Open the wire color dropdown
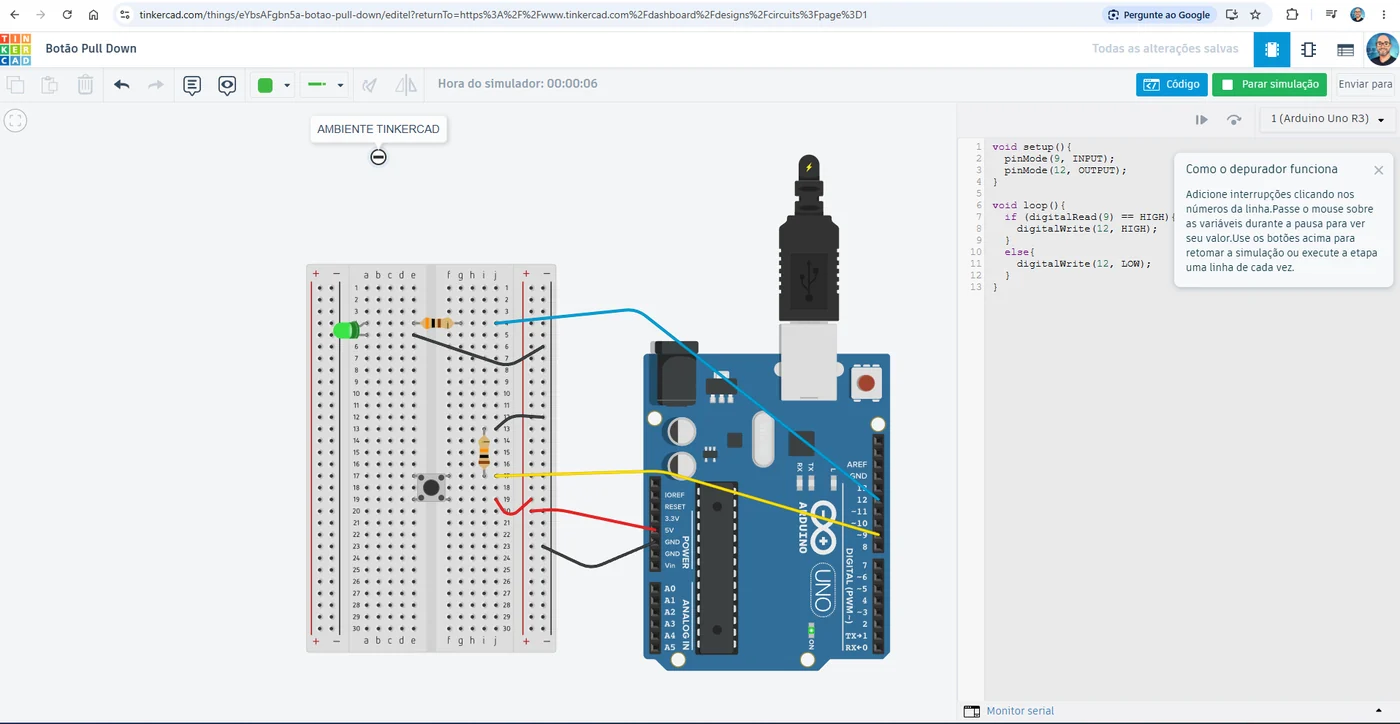 tap(287, 86)
